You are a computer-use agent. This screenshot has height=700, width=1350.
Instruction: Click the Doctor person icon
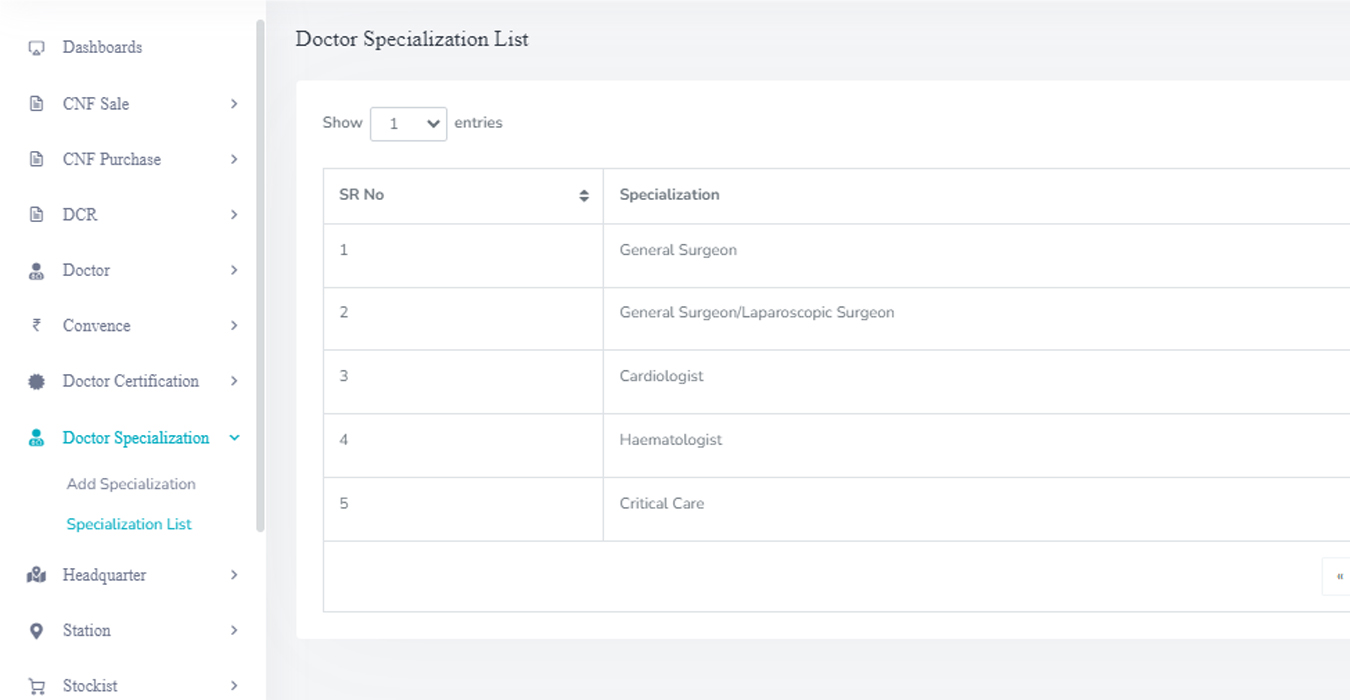(37, 271)
